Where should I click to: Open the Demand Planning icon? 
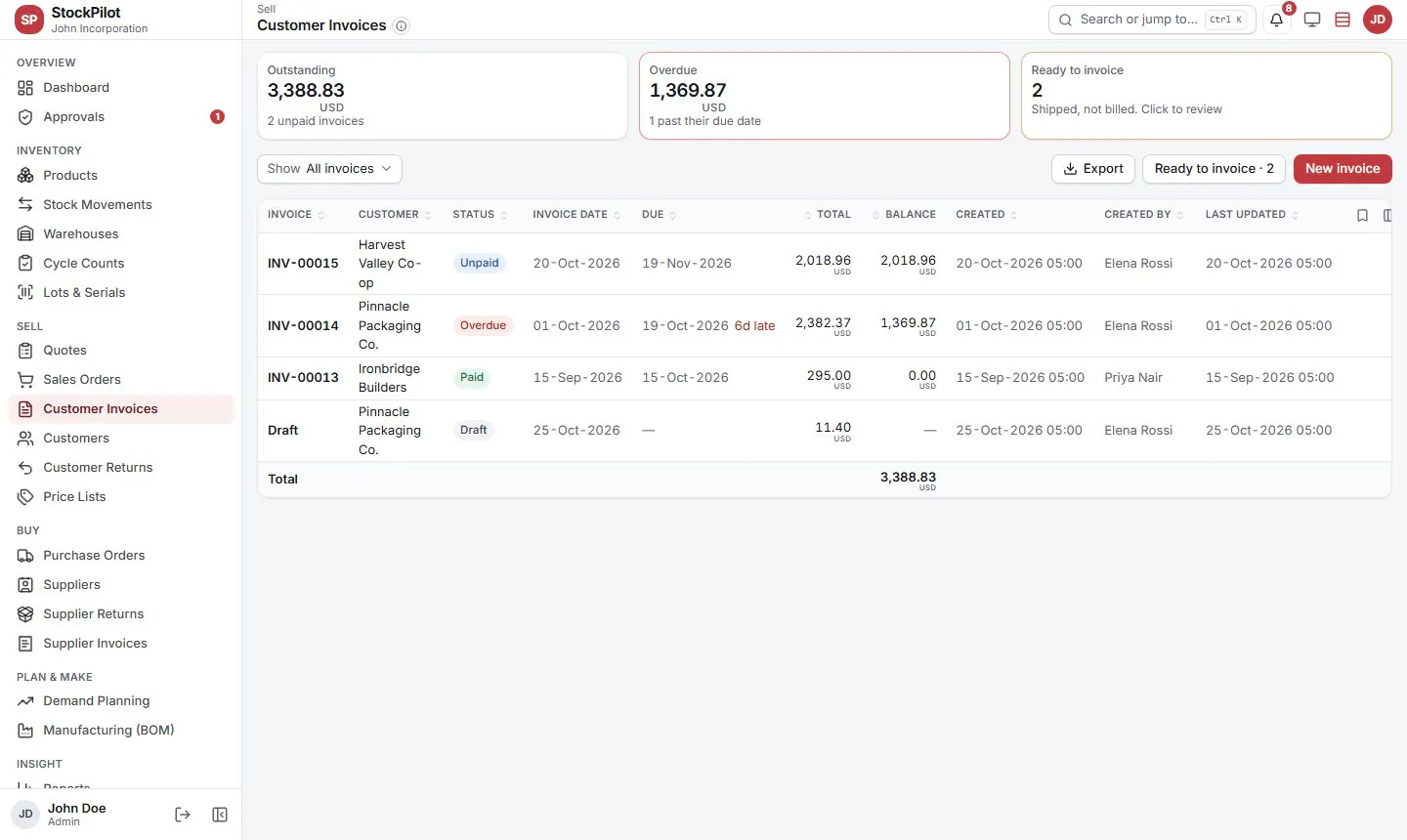(x=25, y=701)
